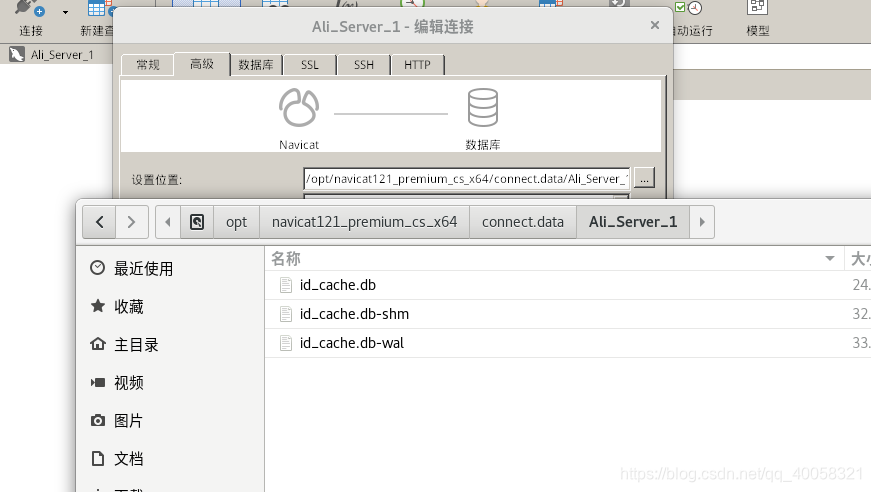Screen dimensions: 871x492
Task: Go forward in file chooser
Action: pos(131,222)
